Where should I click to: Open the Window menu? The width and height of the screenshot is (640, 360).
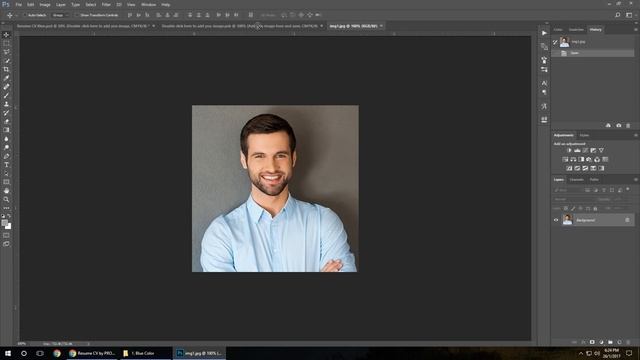tap(148, 4)
